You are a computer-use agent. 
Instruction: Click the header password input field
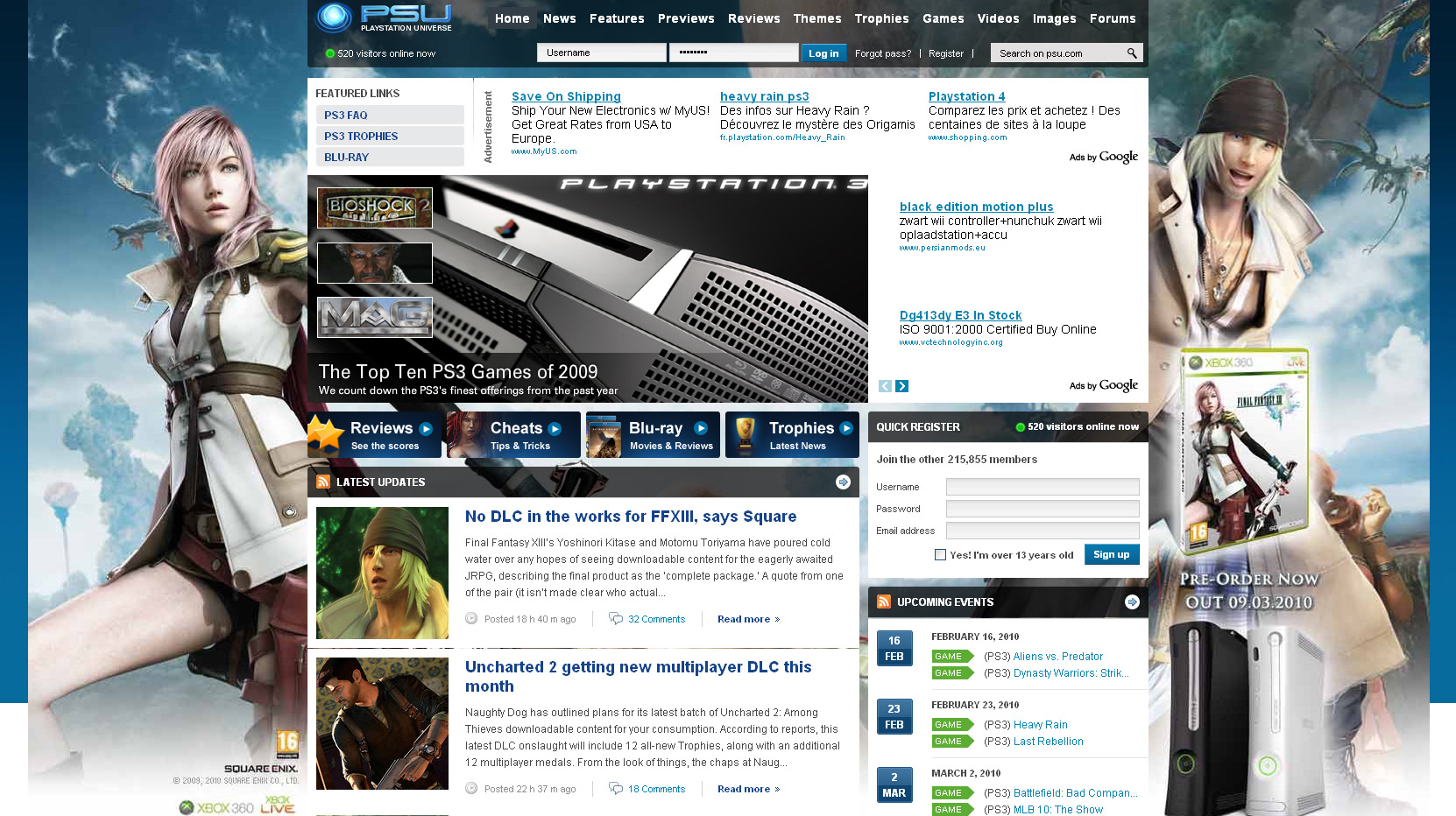(733, 53)
